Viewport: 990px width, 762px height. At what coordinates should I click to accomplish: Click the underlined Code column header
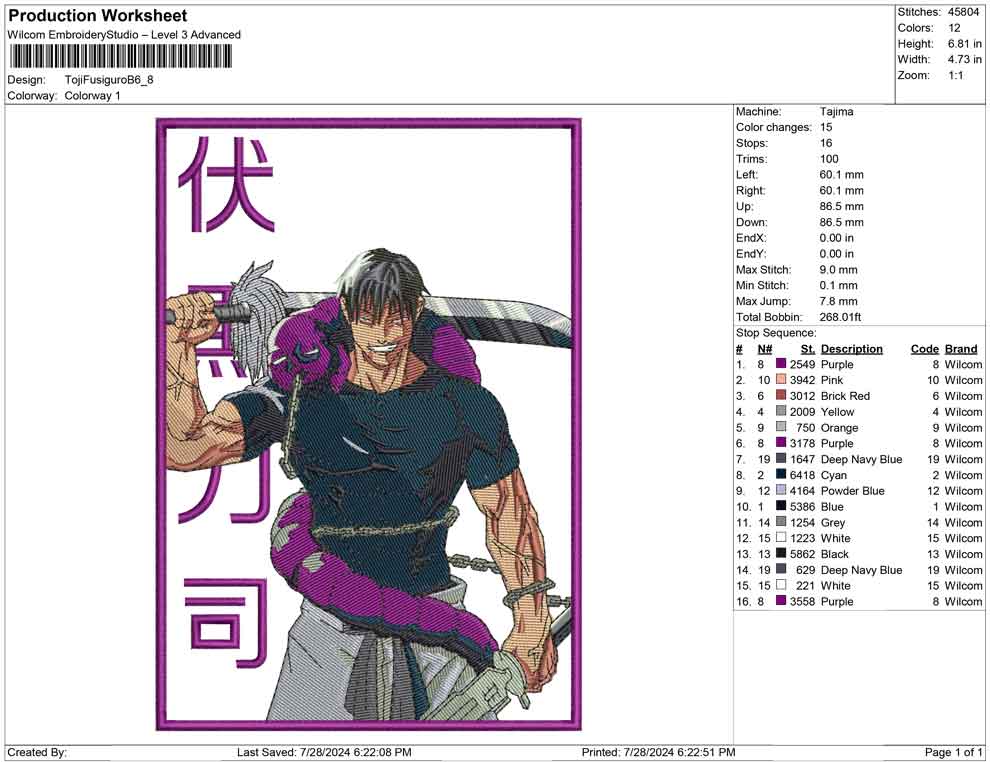(x=924, y=349)
